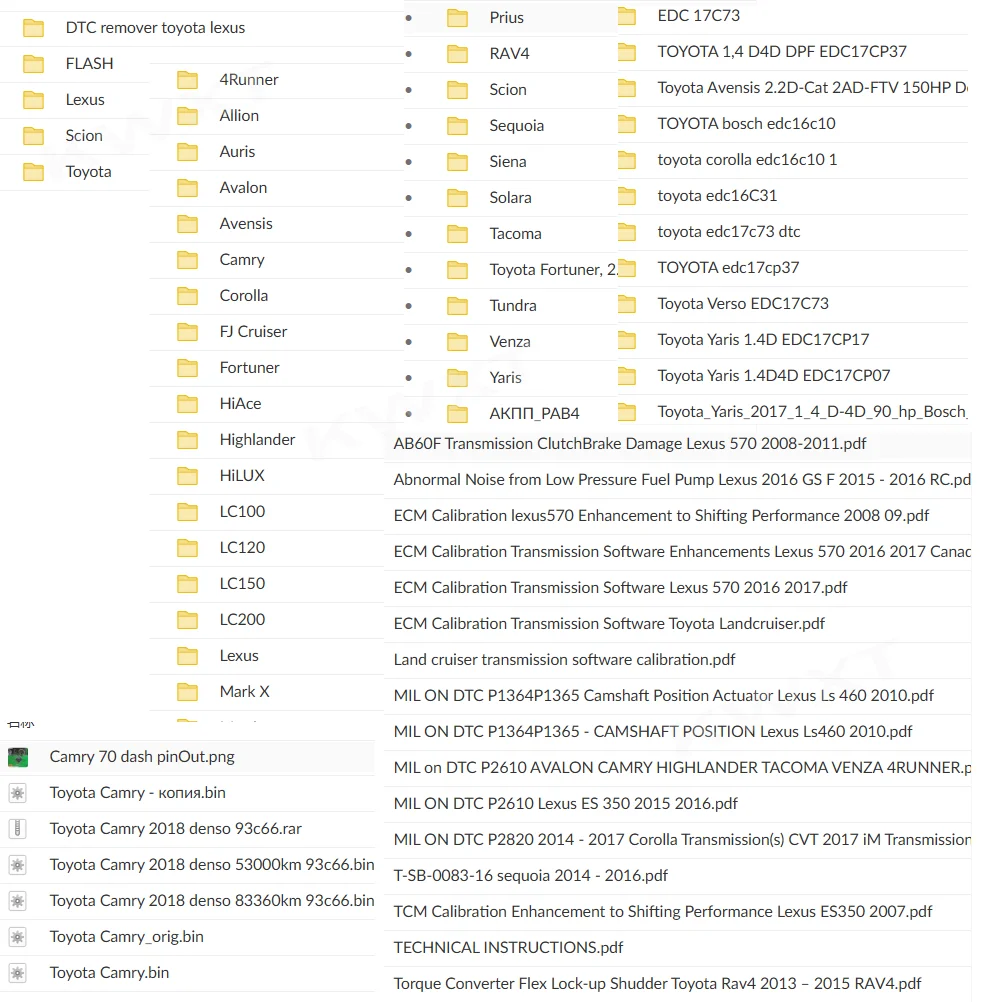Select Toyota Camry 2018 denso 53000km 93c66.bin
The width and height of the screenshot is (1000, 1002).
[212, 865]
